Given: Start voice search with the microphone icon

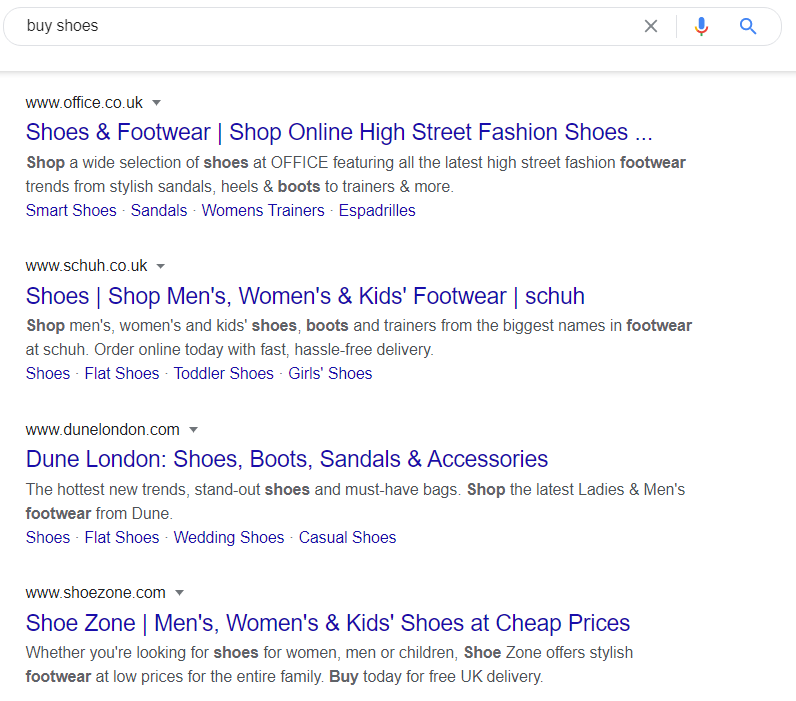Looking at the screenshot, I should pyautogui.click(x=701, y=26).
